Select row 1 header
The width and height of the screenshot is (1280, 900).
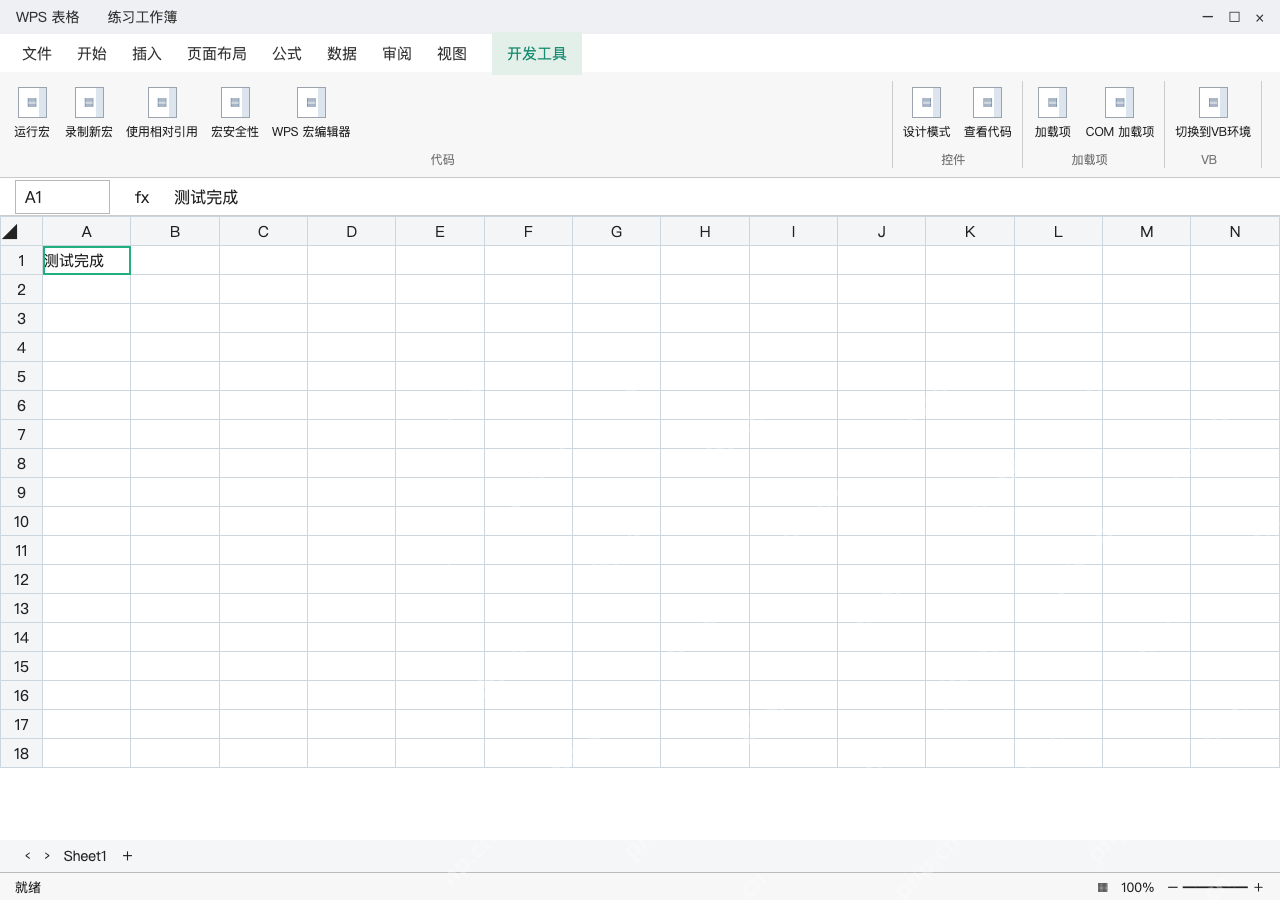(x=21, y=260)
